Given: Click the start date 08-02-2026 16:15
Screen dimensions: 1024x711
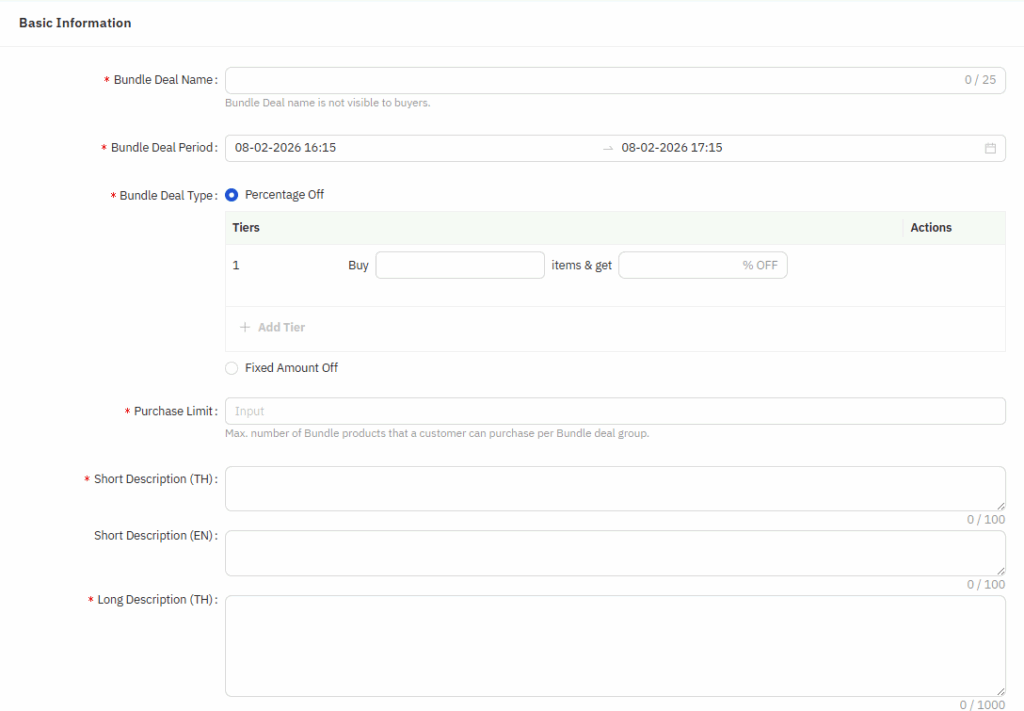Looking at the screenshot, I should pyautogui.click(x=285, y=148).
